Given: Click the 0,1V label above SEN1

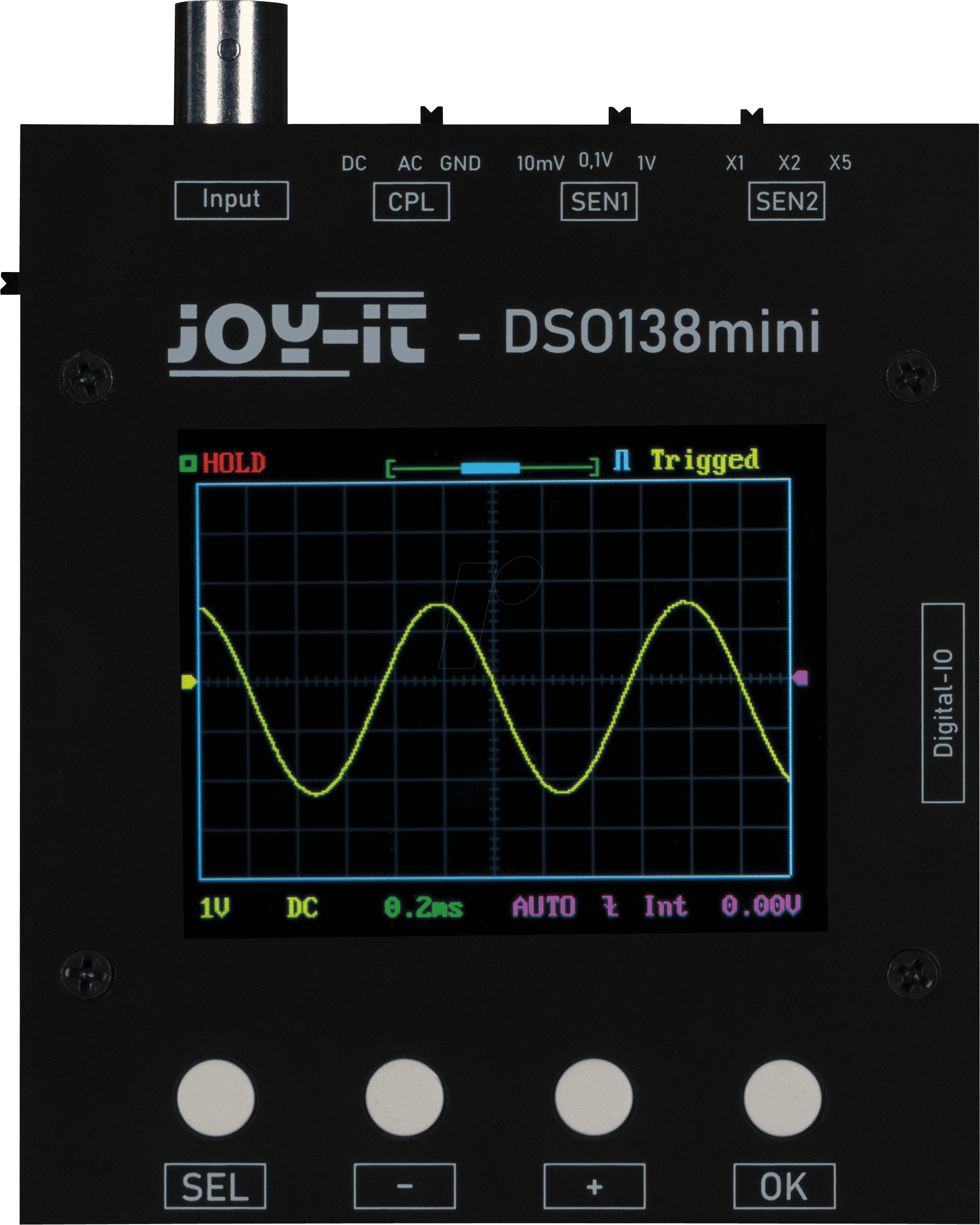Looking at the screenshot, I should 595,161.
